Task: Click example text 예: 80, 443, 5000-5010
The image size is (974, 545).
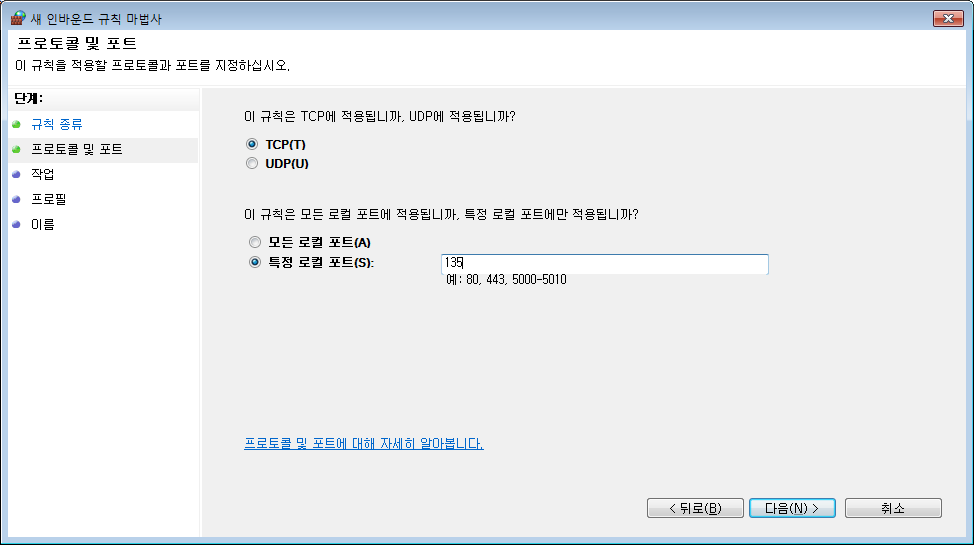Action: point(506,280)
